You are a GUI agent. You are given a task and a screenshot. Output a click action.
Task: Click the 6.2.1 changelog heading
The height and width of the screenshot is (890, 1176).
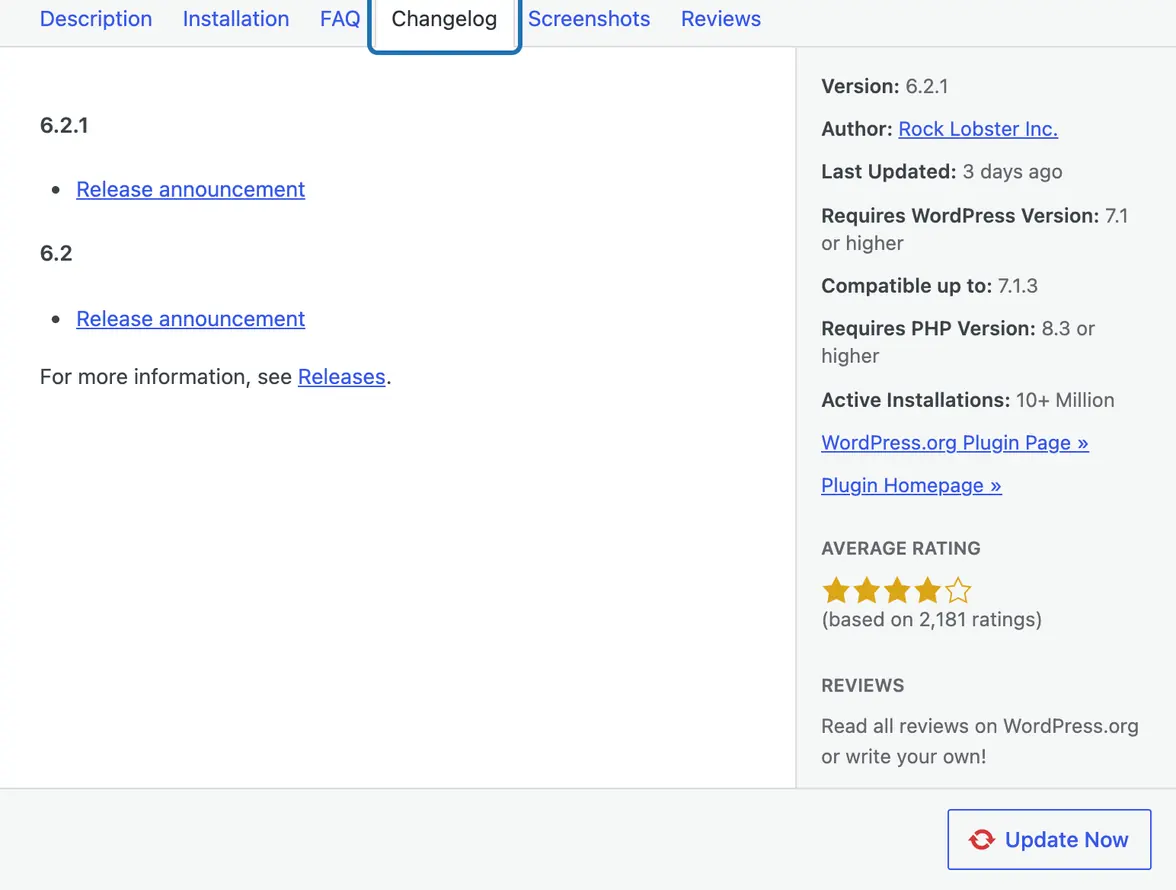(x=64, y=125)
